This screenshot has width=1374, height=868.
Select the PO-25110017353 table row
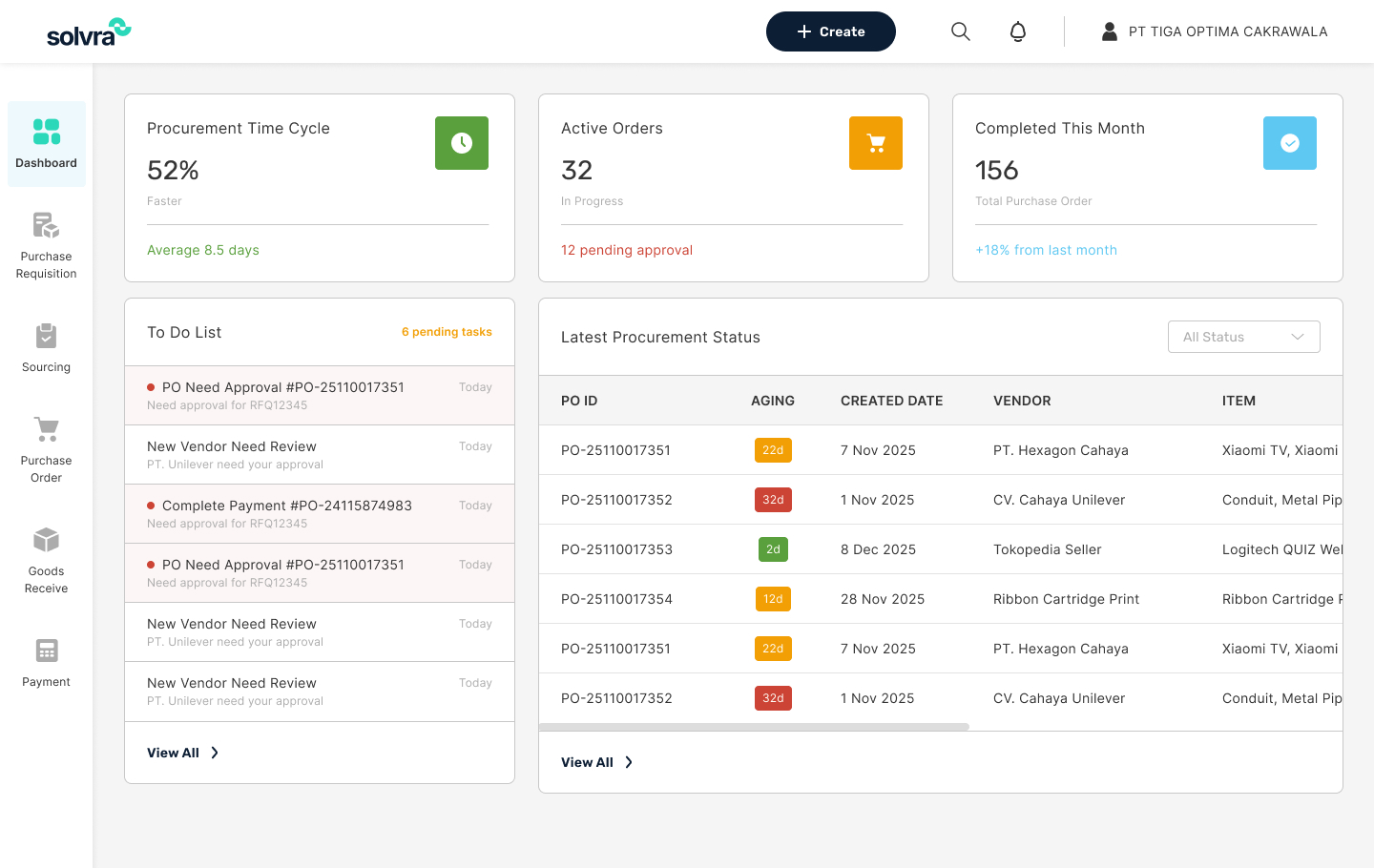[859, 548]
